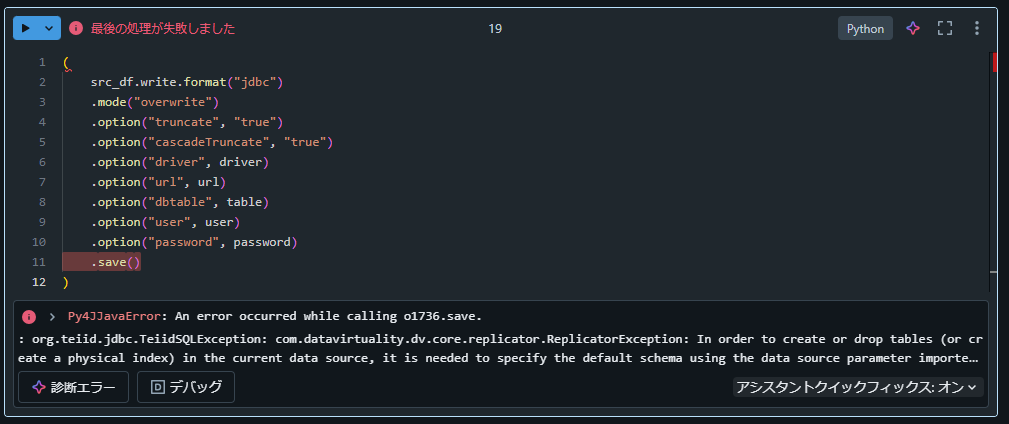The image size is (1009, 424).
Task: Run the cell with the play button
Action: tap(26, 28)
